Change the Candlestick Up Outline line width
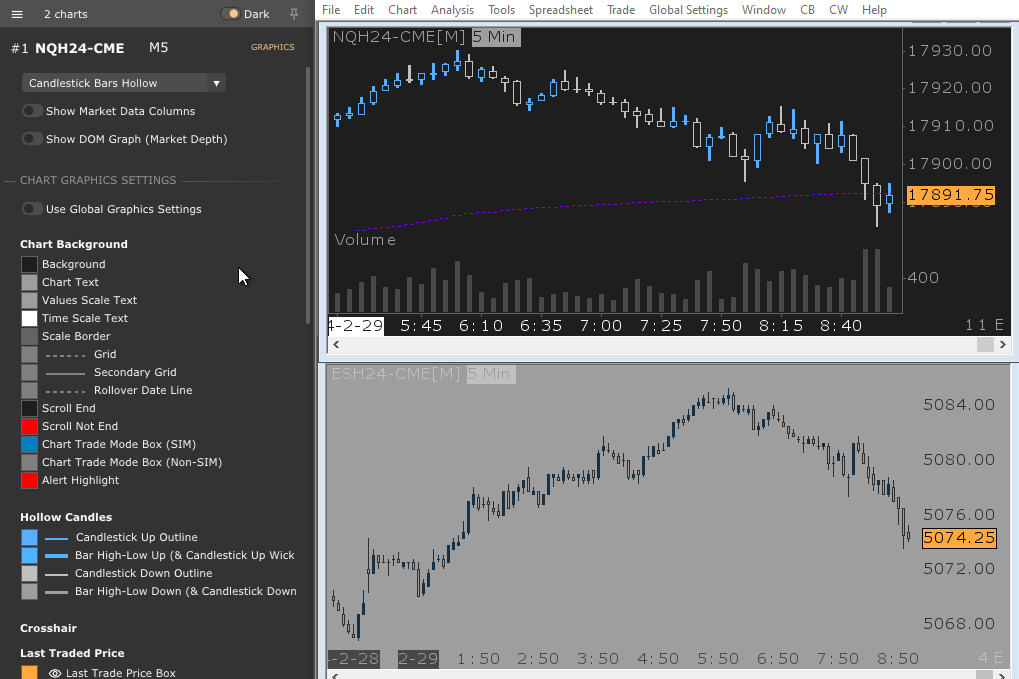 [57, 538]
